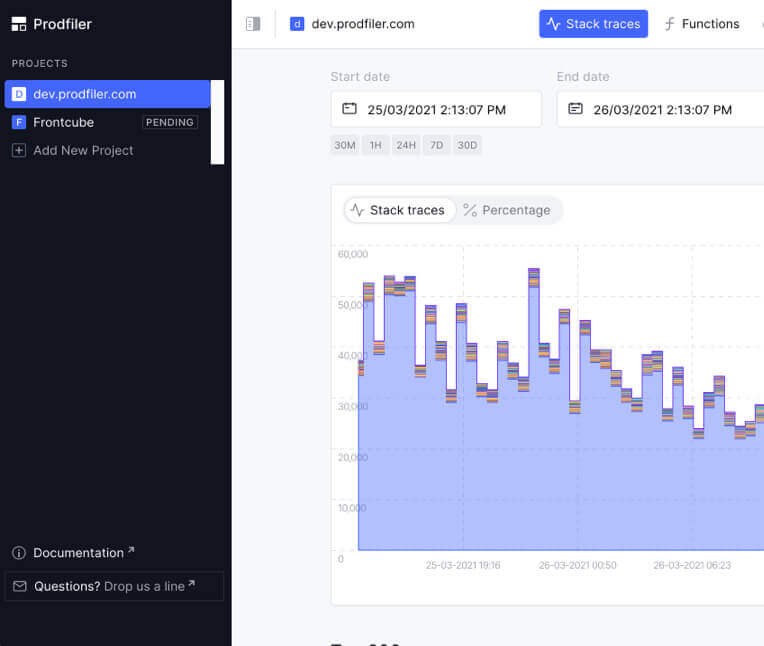Switch chart to Percentage view
This screenshot has width=764, height=646.
(508, 210)
